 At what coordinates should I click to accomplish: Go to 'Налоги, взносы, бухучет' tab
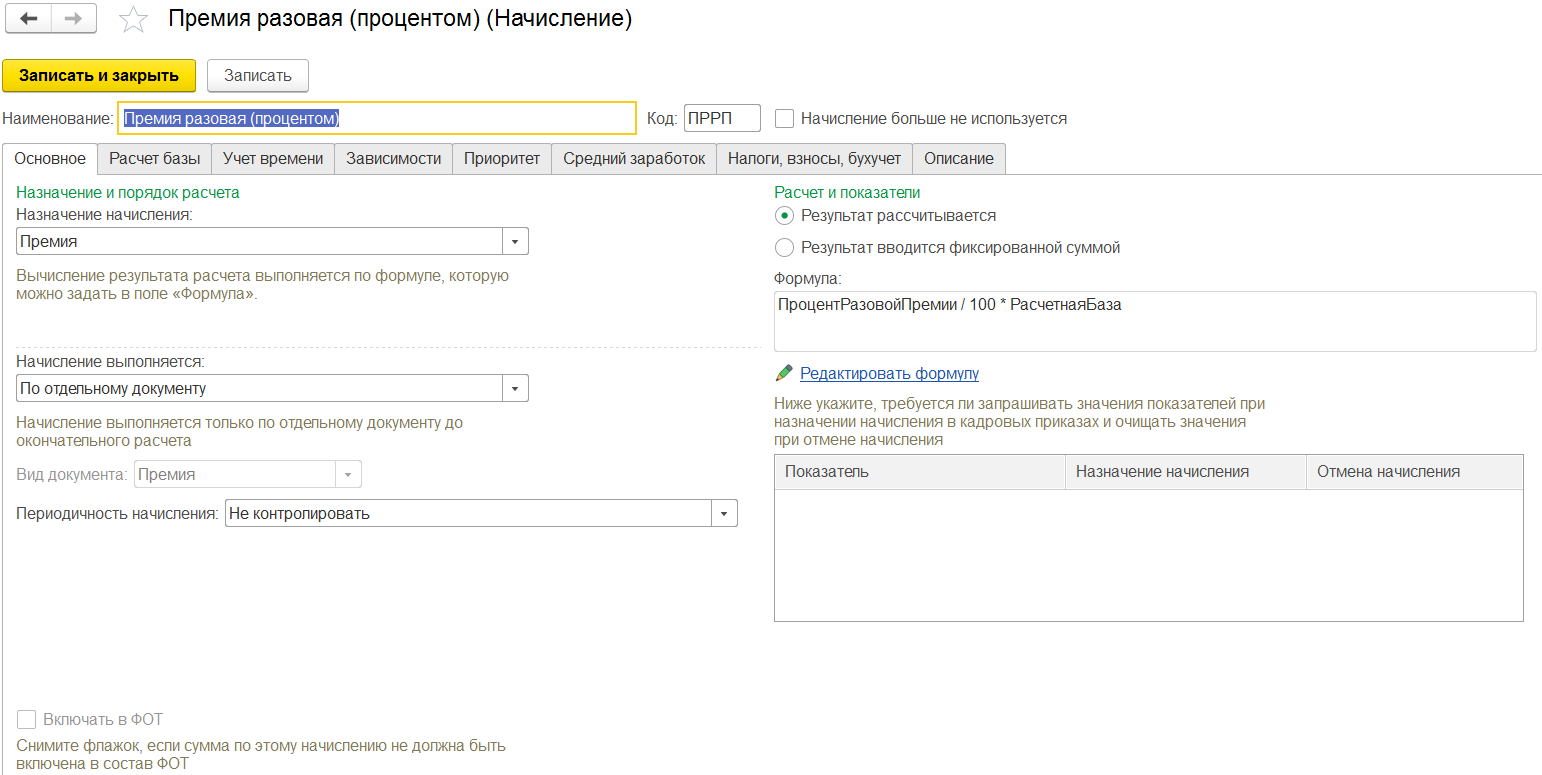[814, 159]
